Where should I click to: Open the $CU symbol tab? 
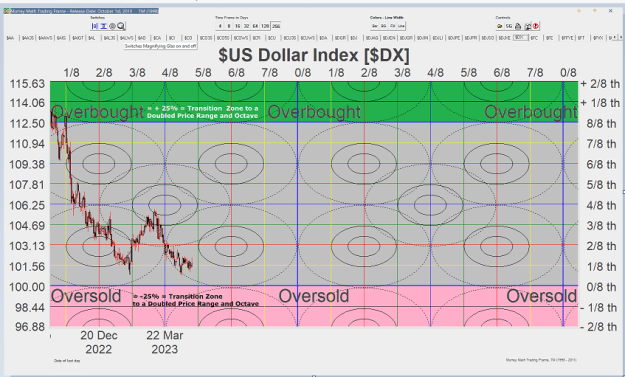pyautogui.click(x=272, y=38)
